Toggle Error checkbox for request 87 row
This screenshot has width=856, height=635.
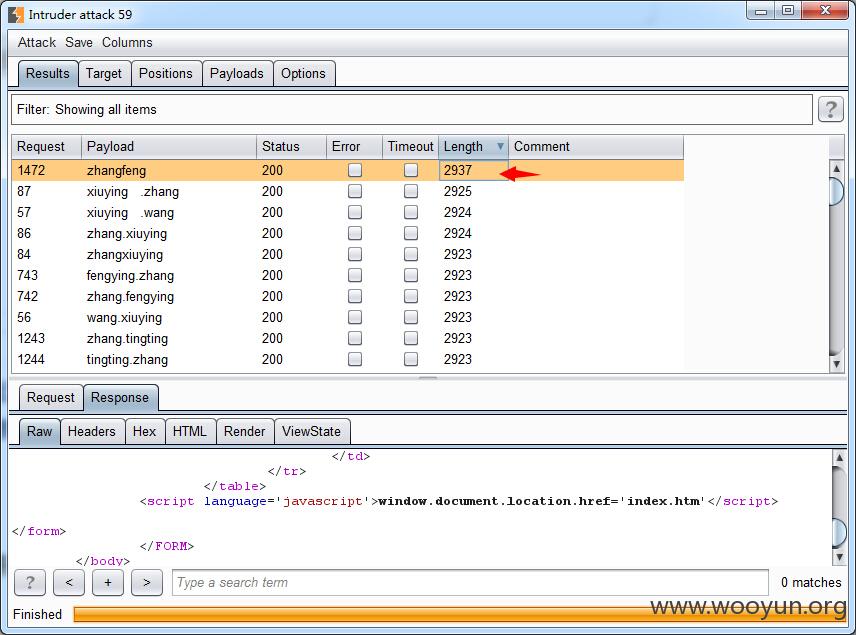355,191
